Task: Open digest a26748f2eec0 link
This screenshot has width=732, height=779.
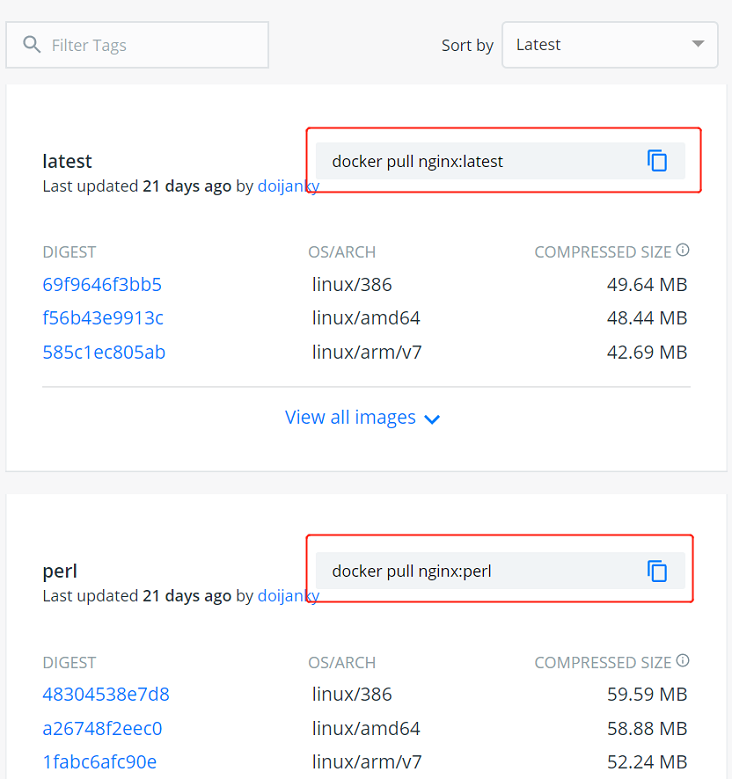Action: click(102, 728)
